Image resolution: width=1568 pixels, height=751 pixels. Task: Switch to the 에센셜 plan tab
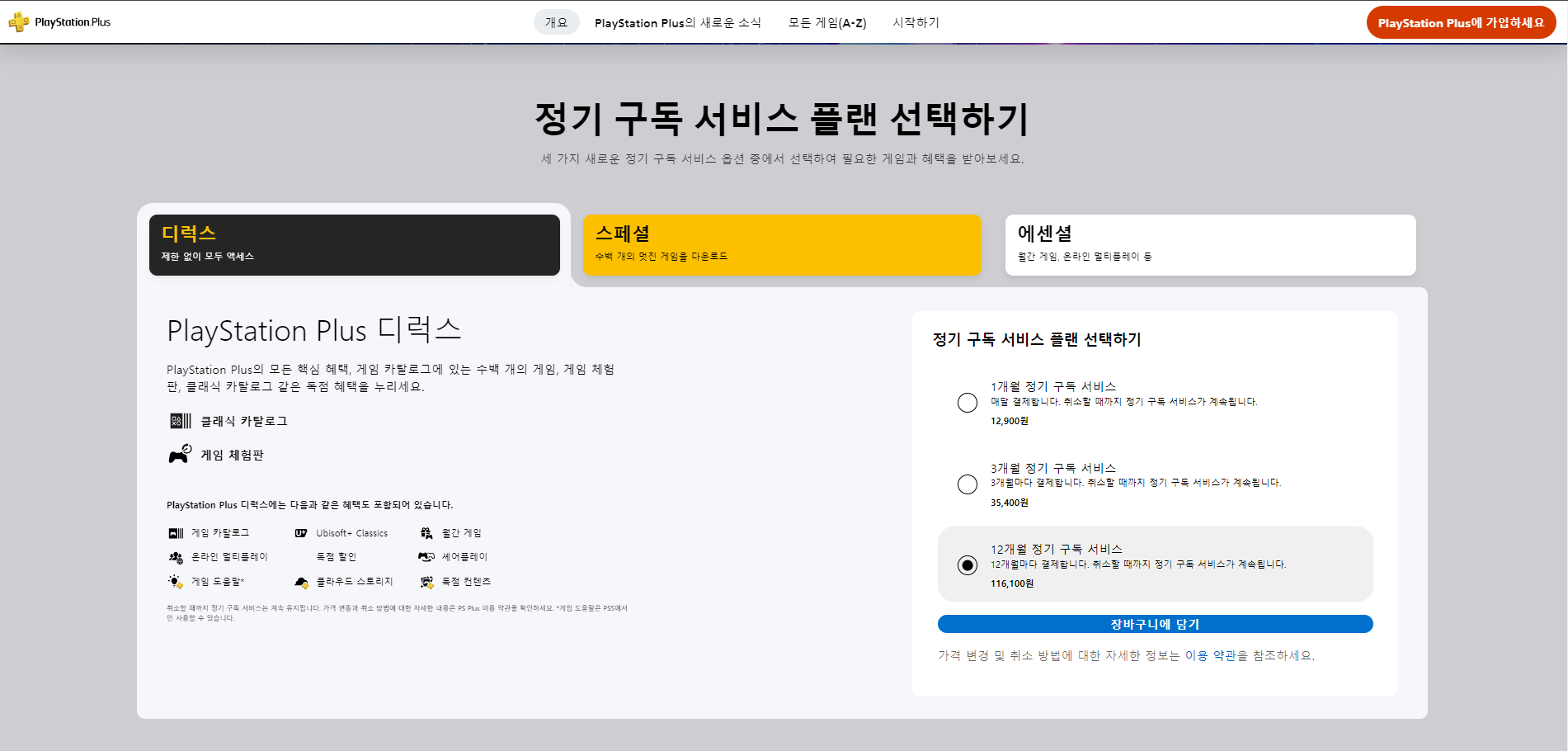click(1210, 245)
